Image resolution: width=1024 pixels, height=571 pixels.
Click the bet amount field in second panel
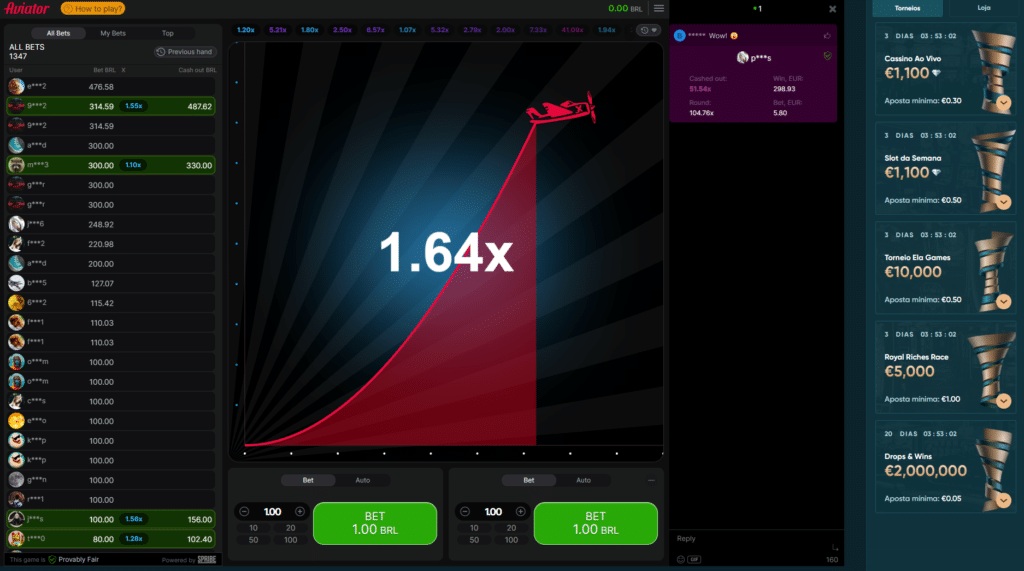coord(493,512)
